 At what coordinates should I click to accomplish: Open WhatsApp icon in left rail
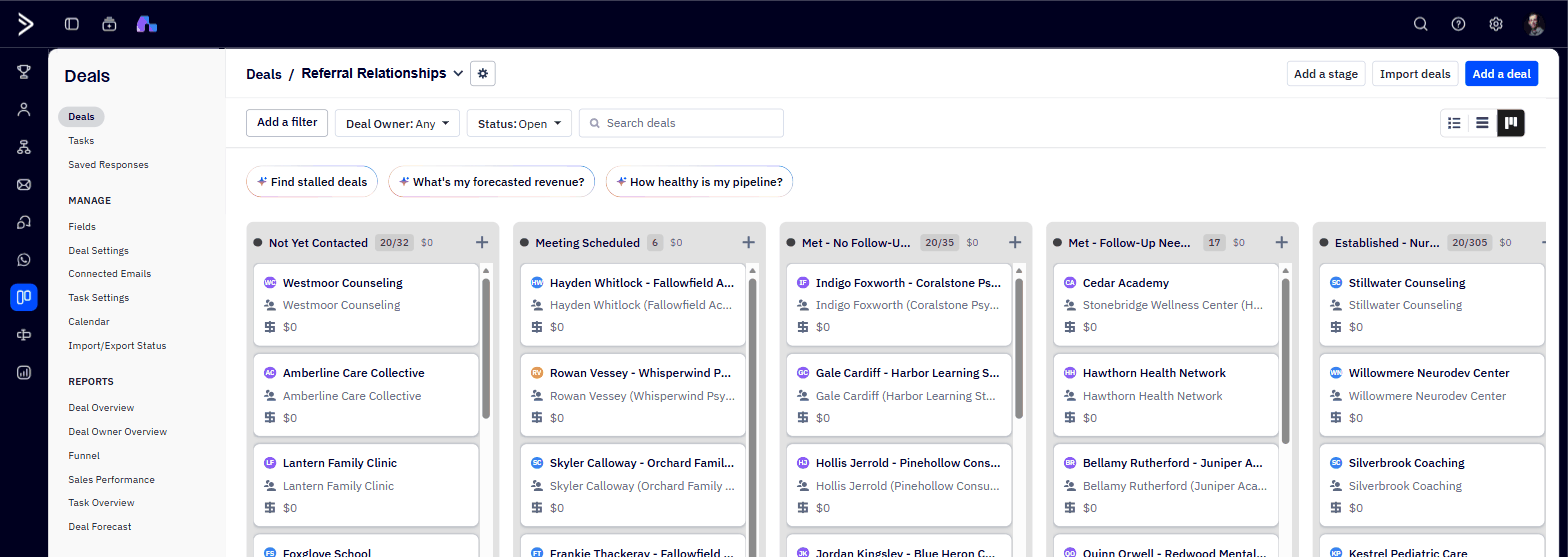pyautogui.click(x=24, y=259)
